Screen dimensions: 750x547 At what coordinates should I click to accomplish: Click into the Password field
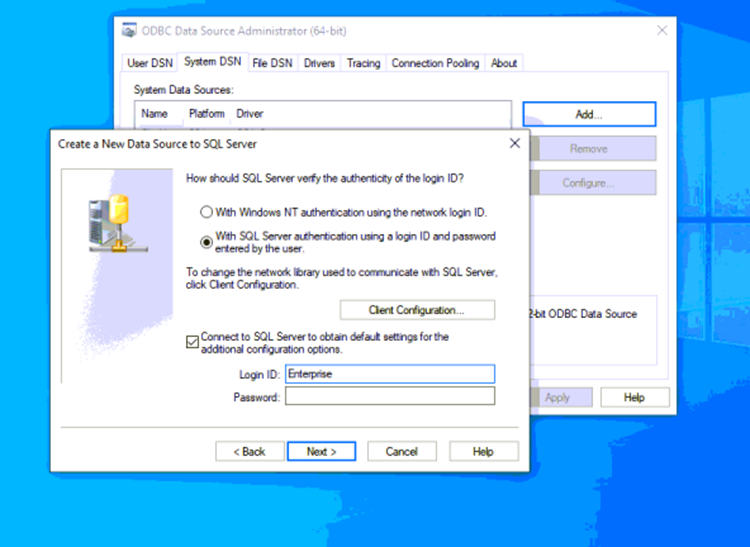coord(390,396)
